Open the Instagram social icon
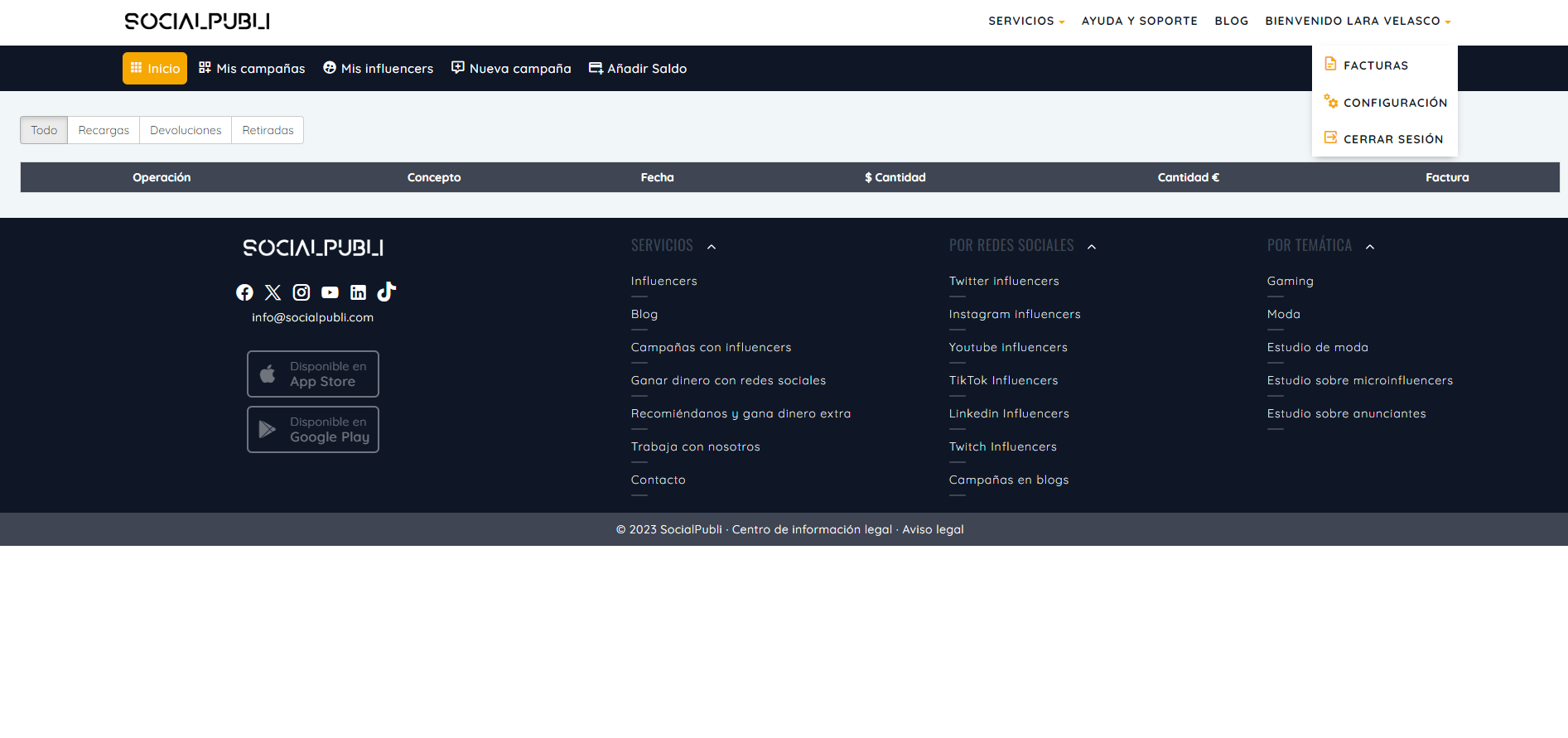 pyautogui.click(x=302, y=292)
